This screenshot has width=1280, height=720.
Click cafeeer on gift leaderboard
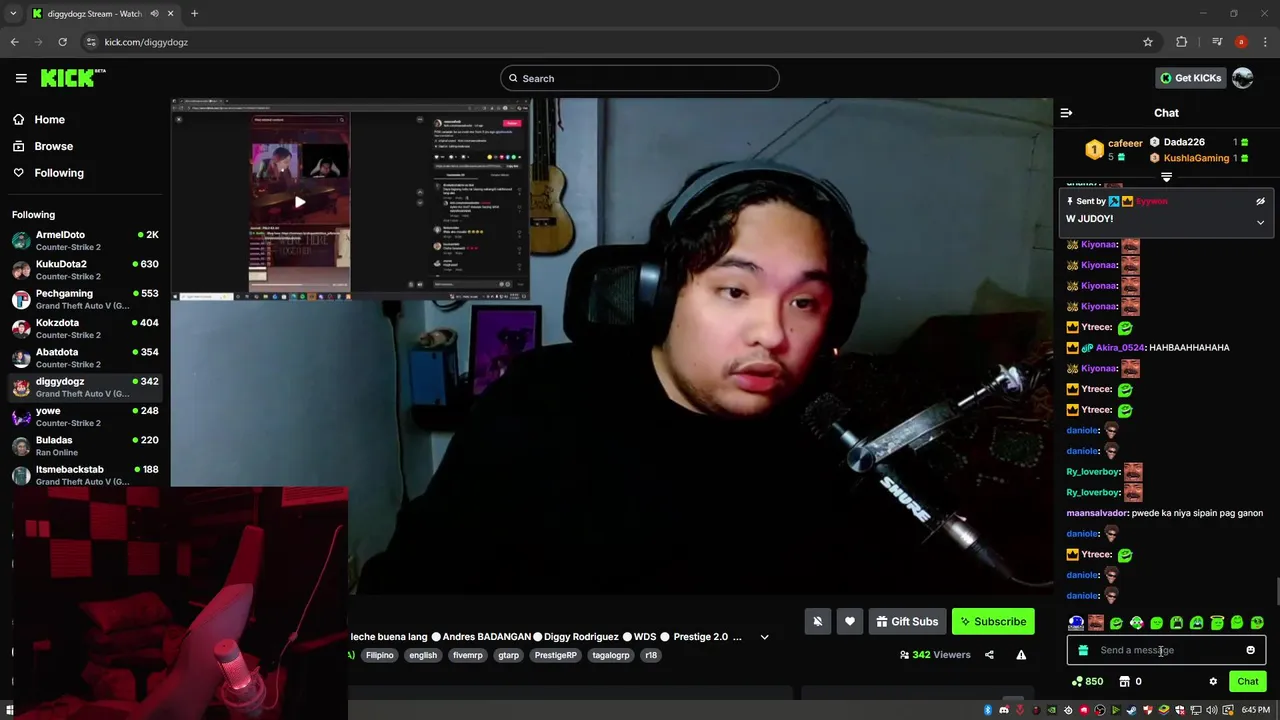pos(1125,143)
